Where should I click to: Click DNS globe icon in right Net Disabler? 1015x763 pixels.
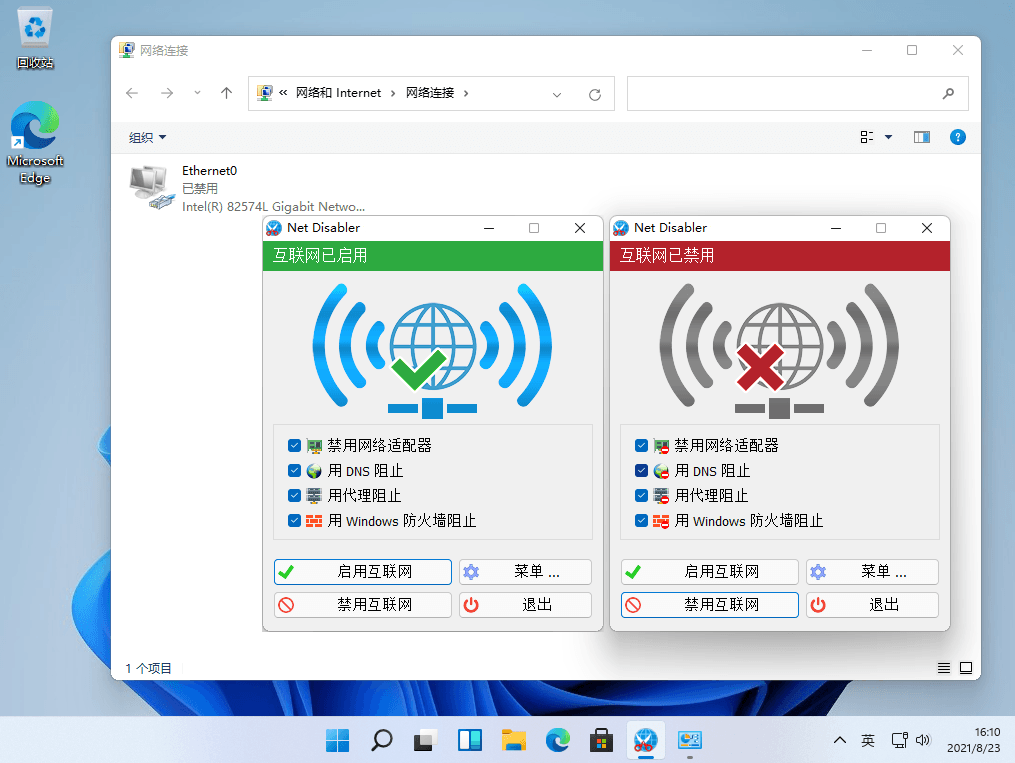[661, 471]
